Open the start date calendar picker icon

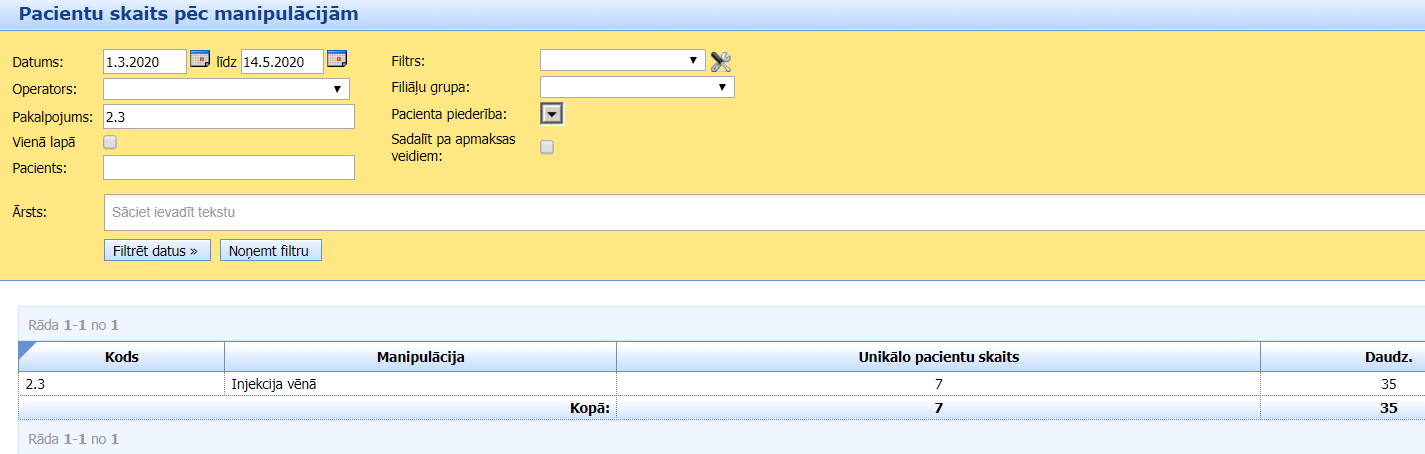click(200, 59)
